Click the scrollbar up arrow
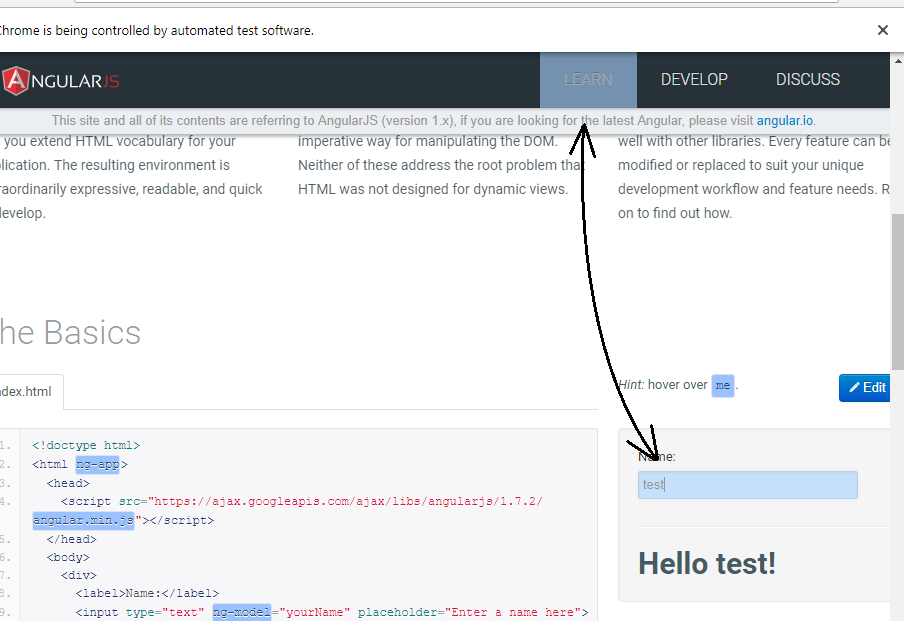The image size is (904, 621). coord(897,60)
